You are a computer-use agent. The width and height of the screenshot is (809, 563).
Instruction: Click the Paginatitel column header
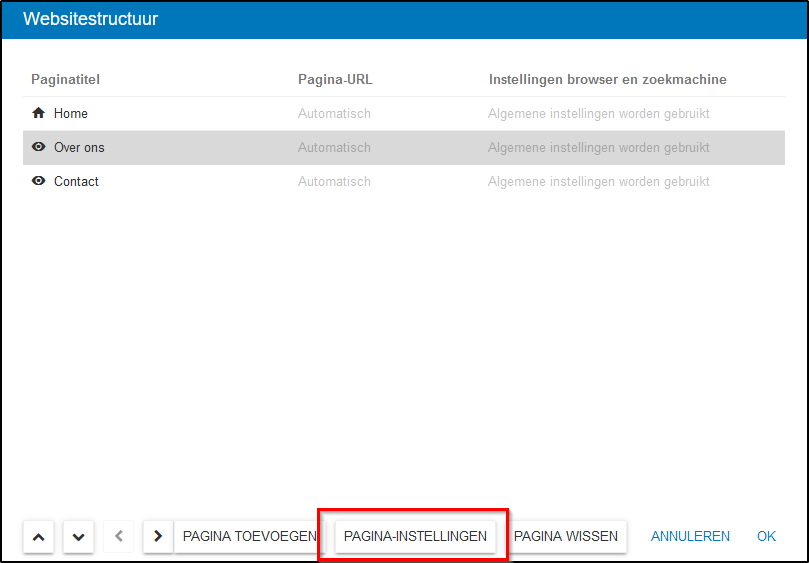pyautogui.click(x=66, y=79)
